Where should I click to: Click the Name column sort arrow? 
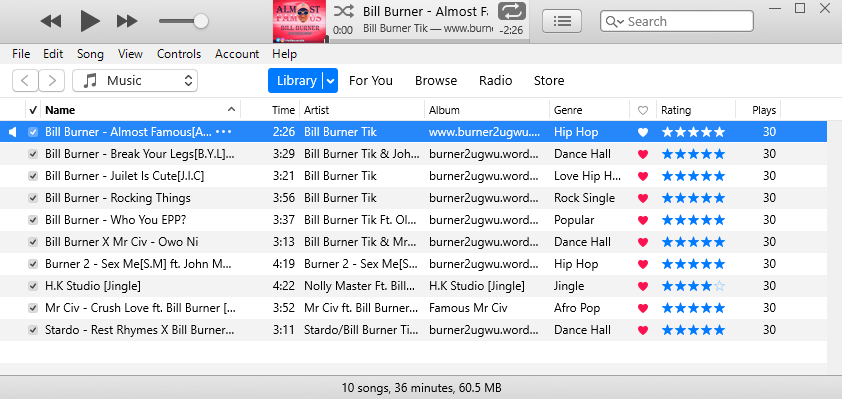pos(231,110)
